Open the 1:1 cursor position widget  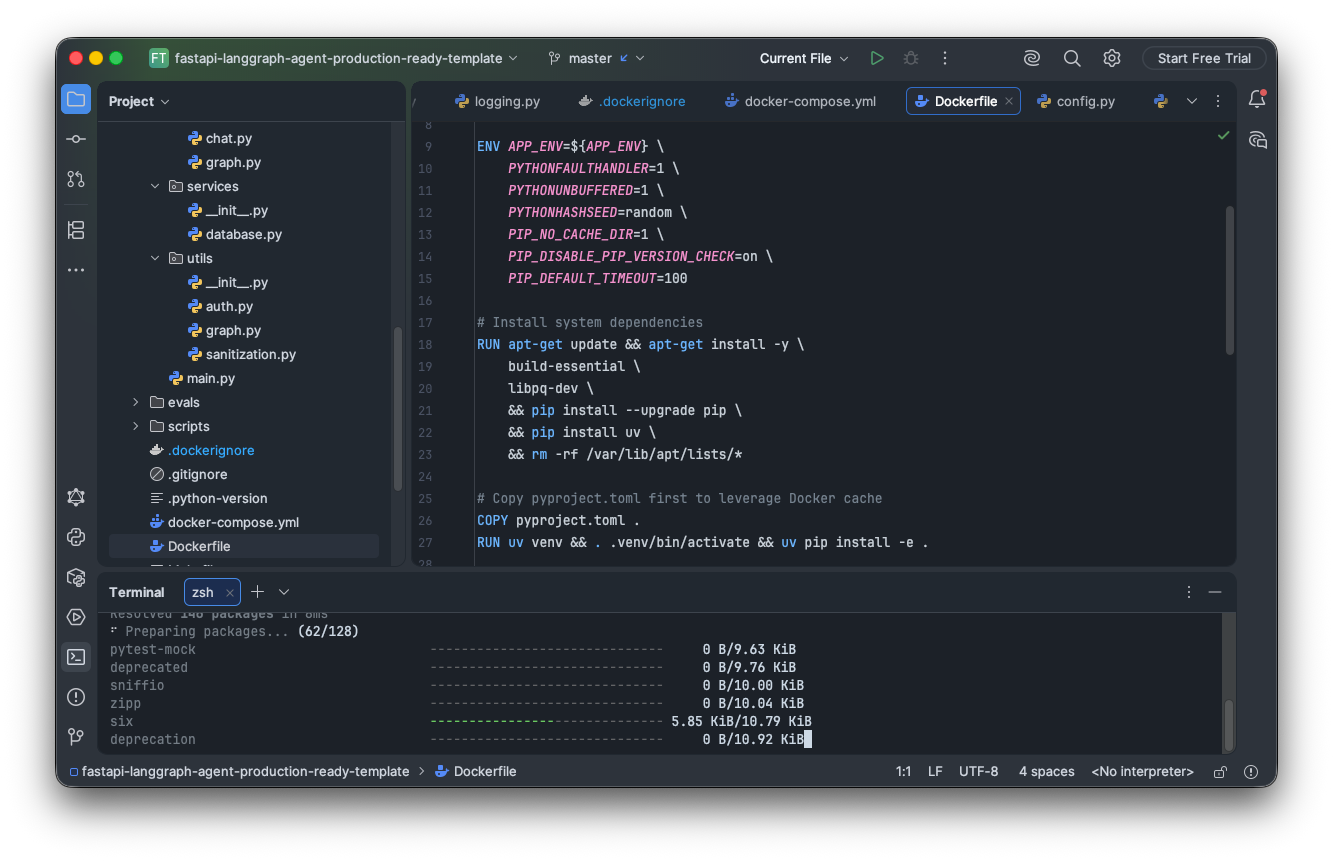(903, 772)
